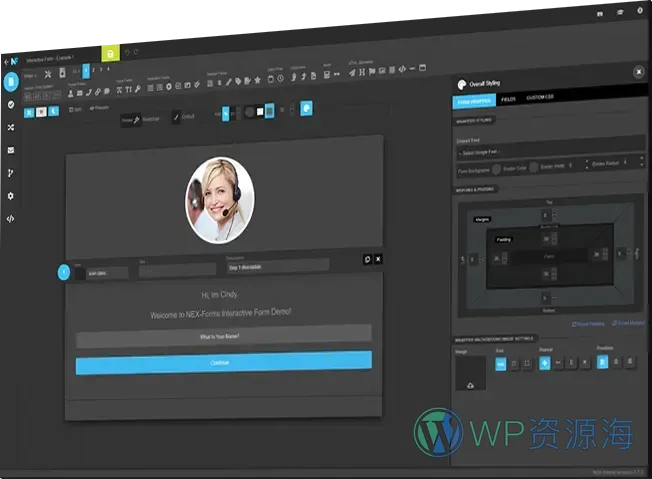Open the embed code sidebar icon

[10, 218]
